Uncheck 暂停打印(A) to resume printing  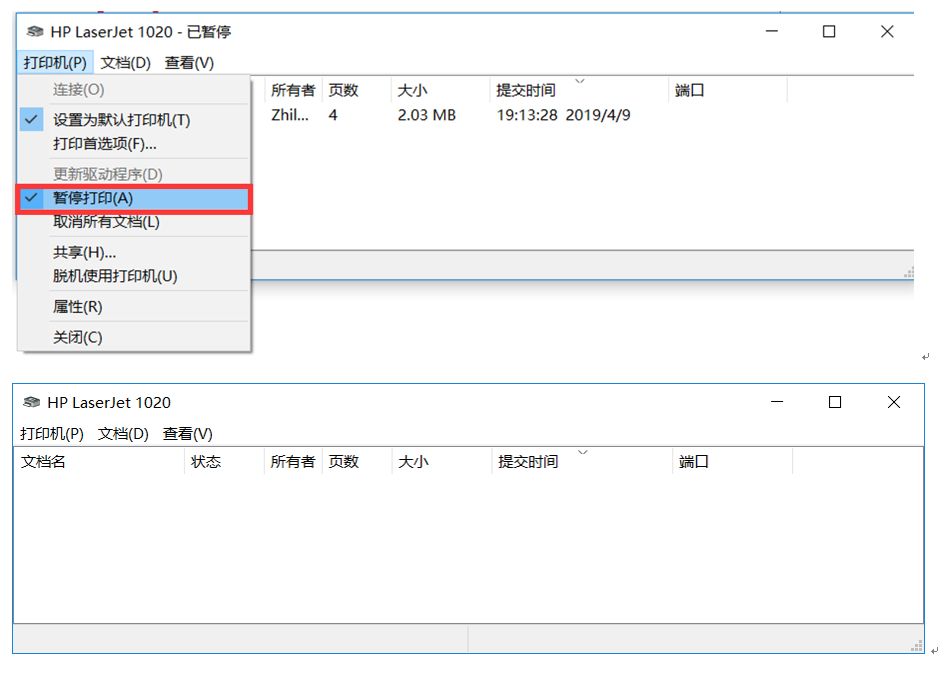[x=134, y=198]
